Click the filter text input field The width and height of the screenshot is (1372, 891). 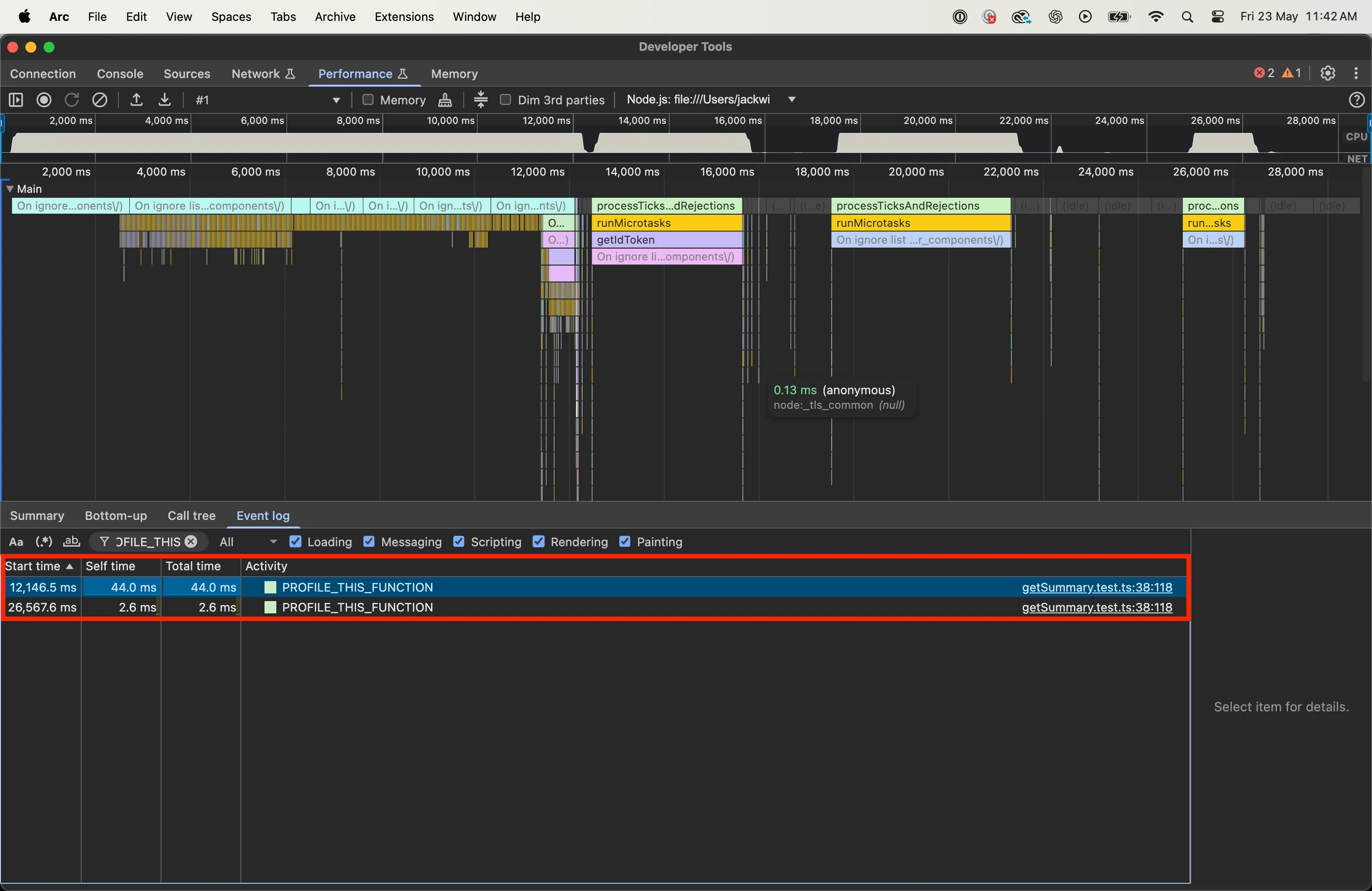coord(149,542)
